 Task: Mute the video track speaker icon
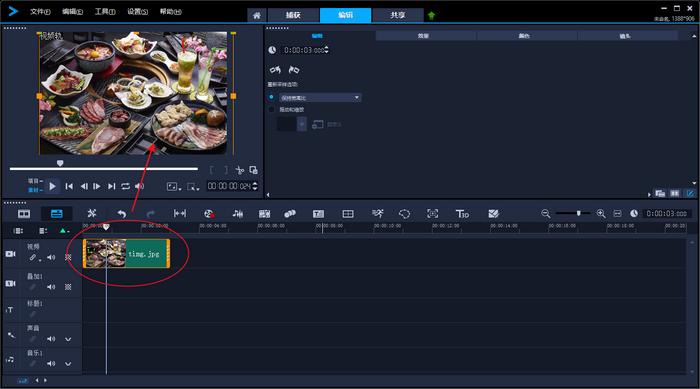(x=51, y=257)
